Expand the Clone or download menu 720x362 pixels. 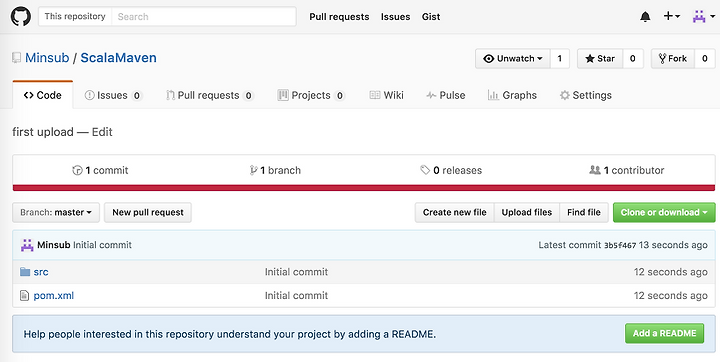coord(664,212)
